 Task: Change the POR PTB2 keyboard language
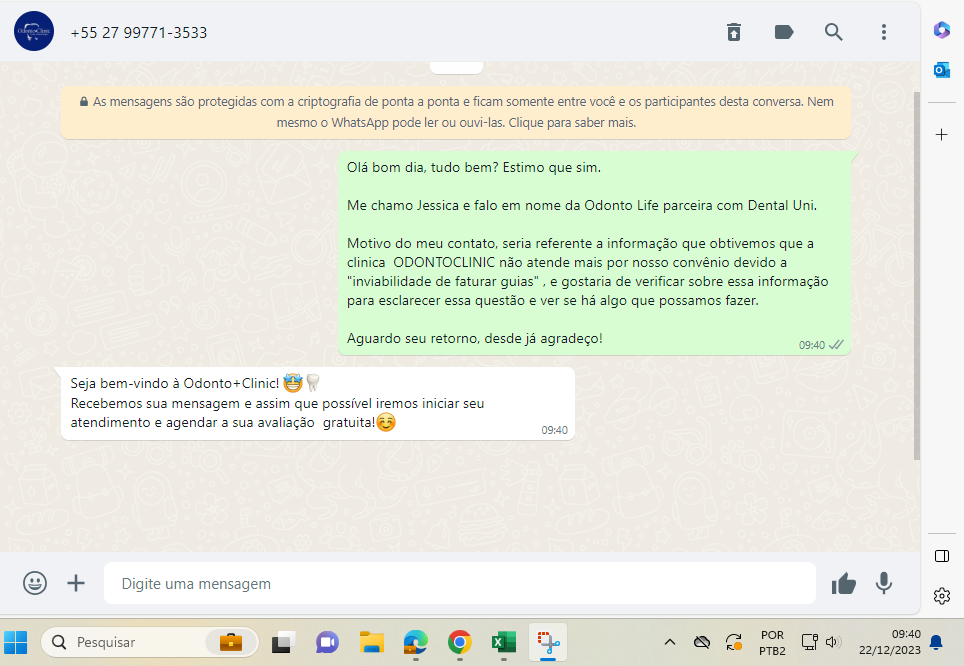(x=772, y=643)
